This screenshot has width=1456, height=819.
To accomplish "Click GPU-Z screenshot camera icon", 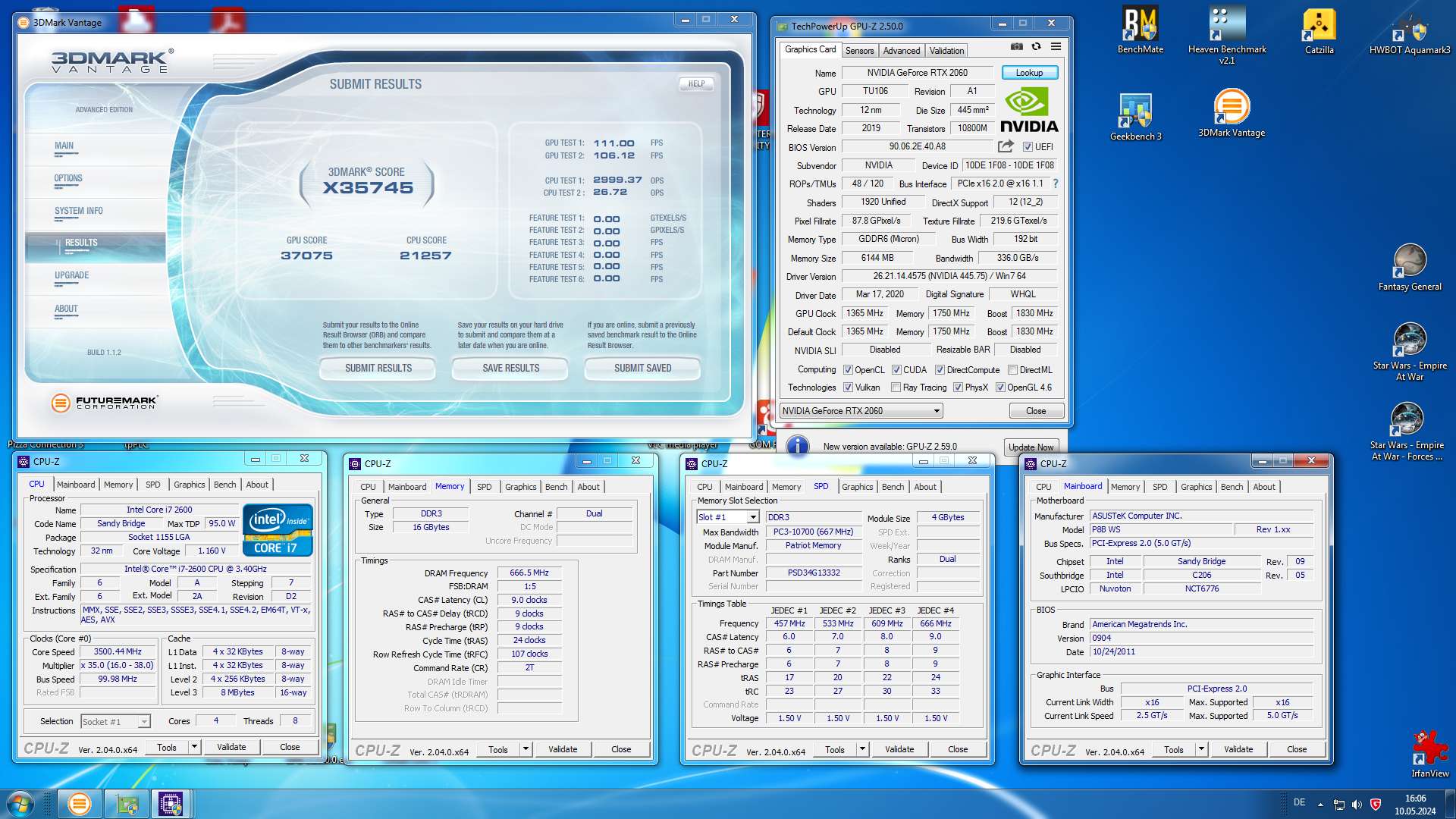I will [1016, 47].
